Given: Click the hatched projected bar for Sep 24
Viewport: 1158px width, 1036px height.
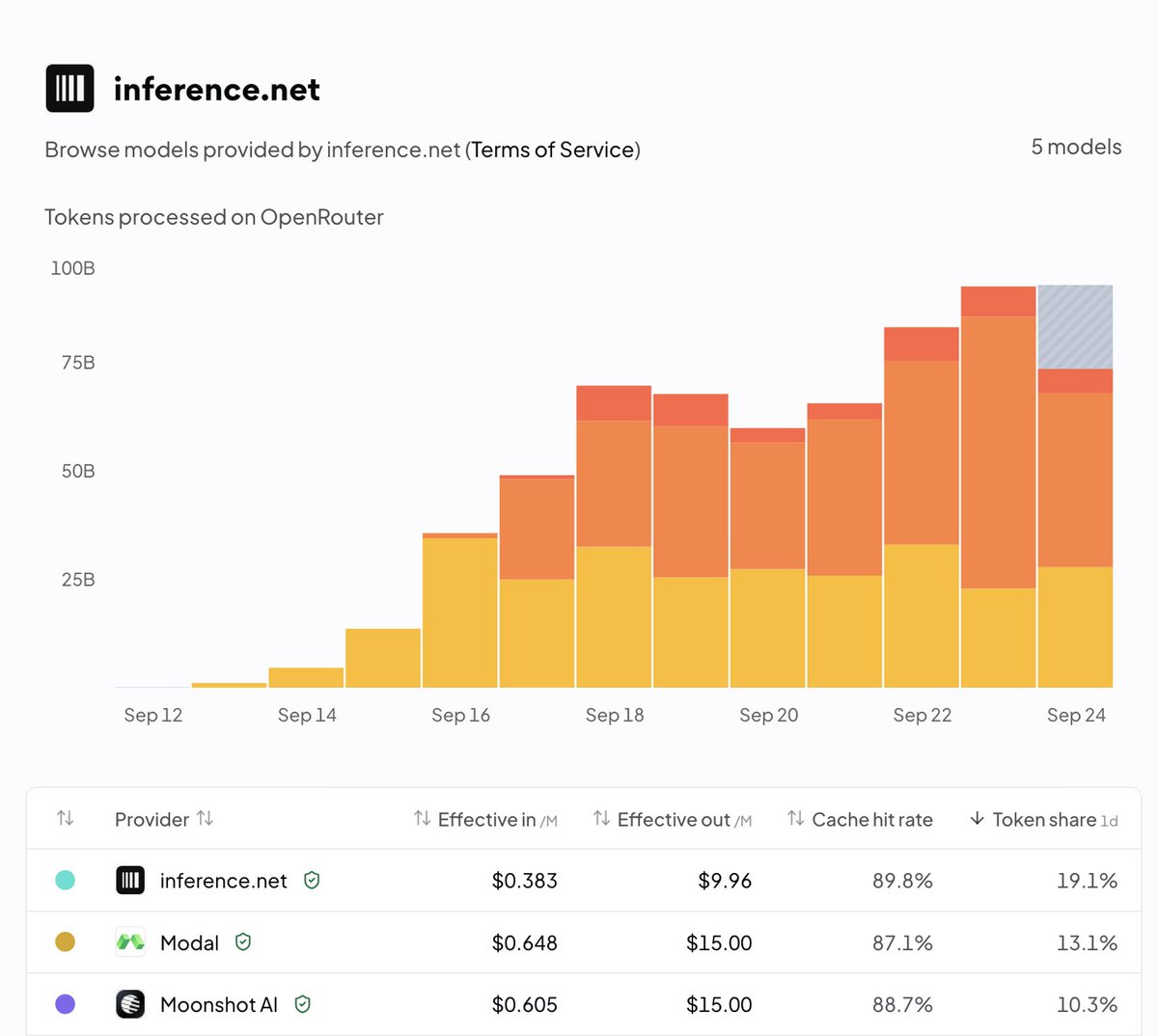Looking at the screenshot, I should click(x=1075, y=327).
